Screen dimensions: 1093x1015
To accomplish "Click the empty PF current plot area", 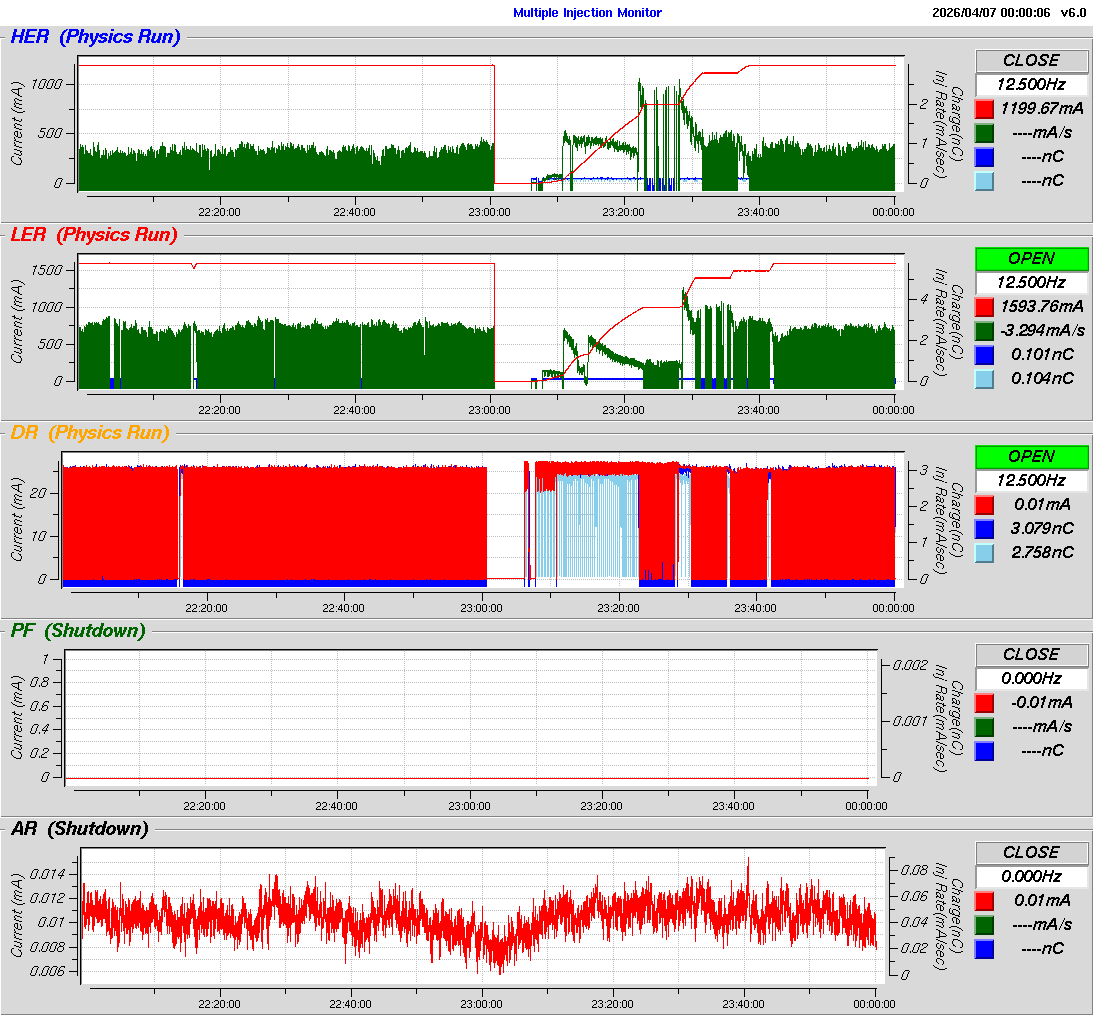I will 471,717.
